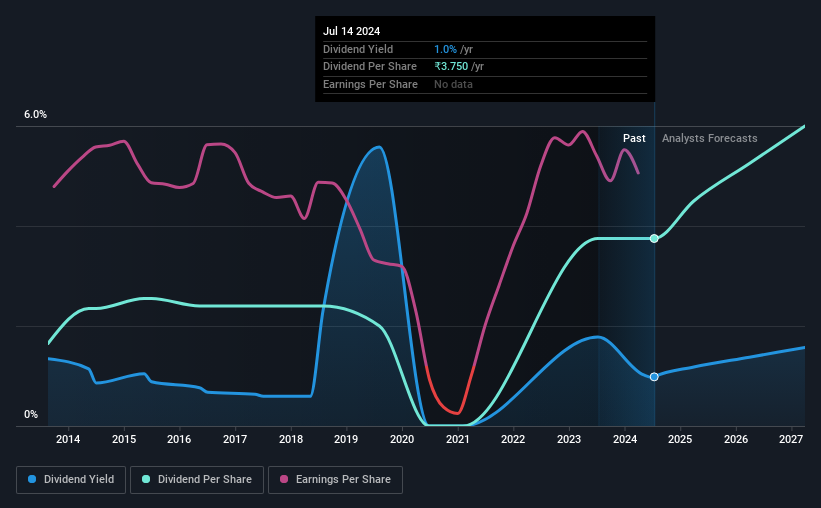The image size is (821, 508).
Task: Click the 2027 x-axis year label
Action: pos(791,439)
